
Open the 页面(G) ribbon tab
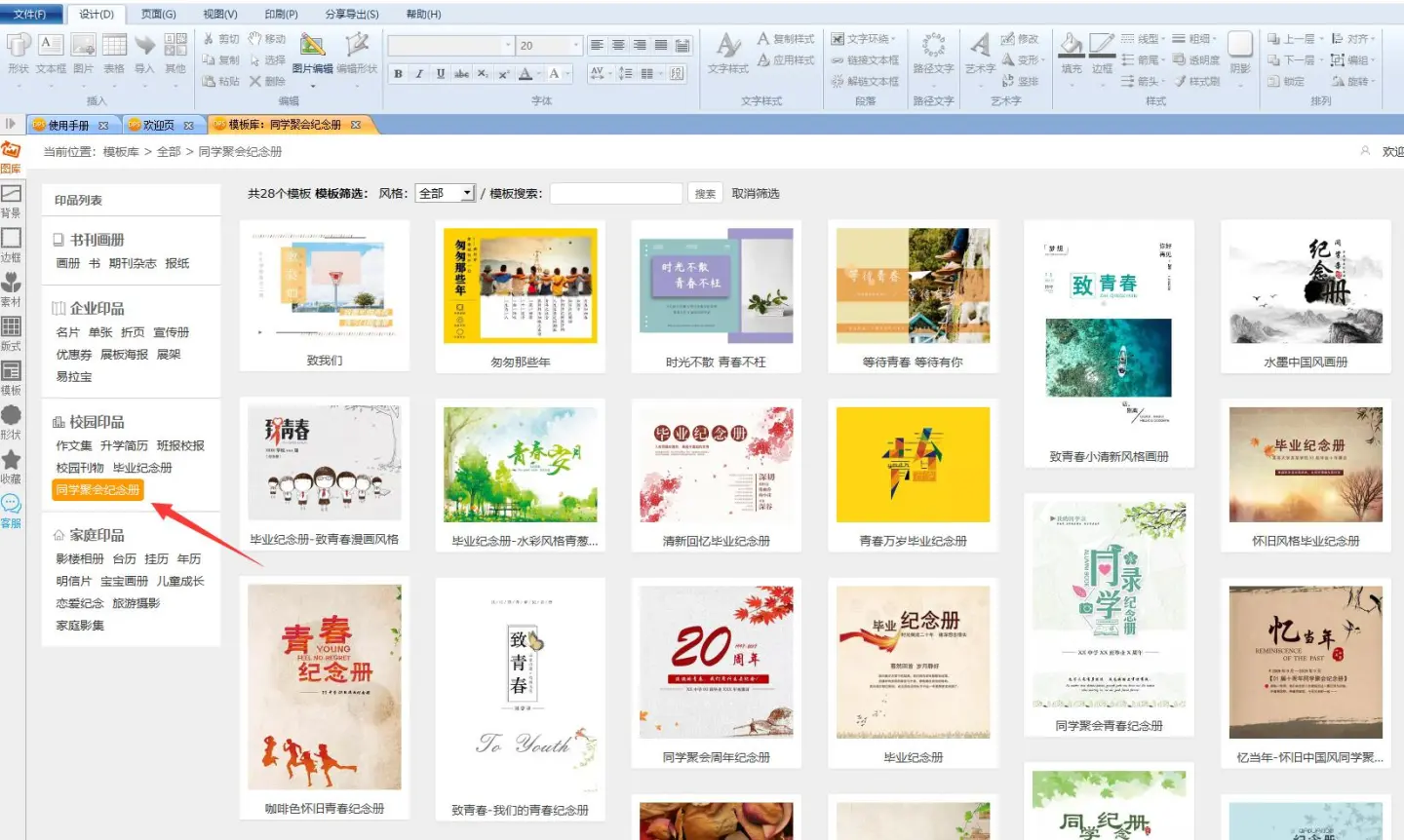pos(158,14)
